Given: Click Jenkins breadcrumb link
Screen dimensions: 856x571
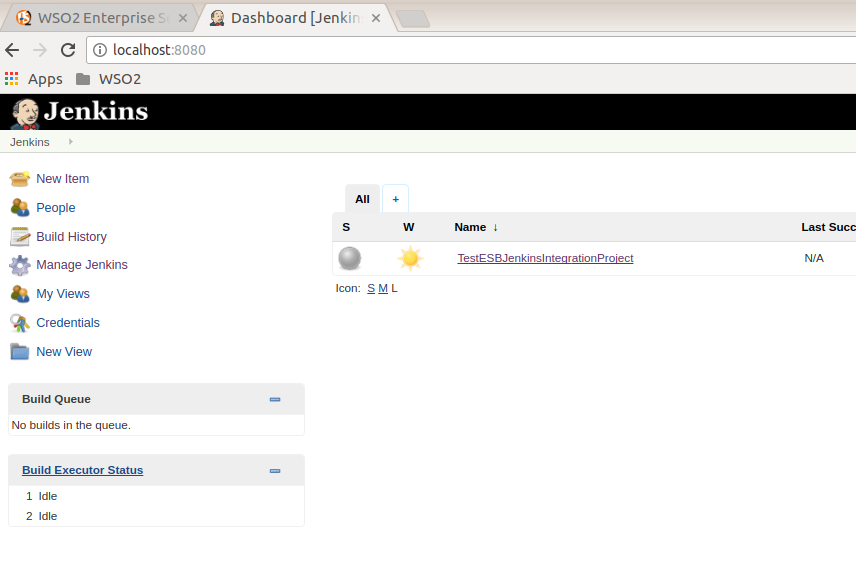Looking at the screenshot, I should (29, 142).
